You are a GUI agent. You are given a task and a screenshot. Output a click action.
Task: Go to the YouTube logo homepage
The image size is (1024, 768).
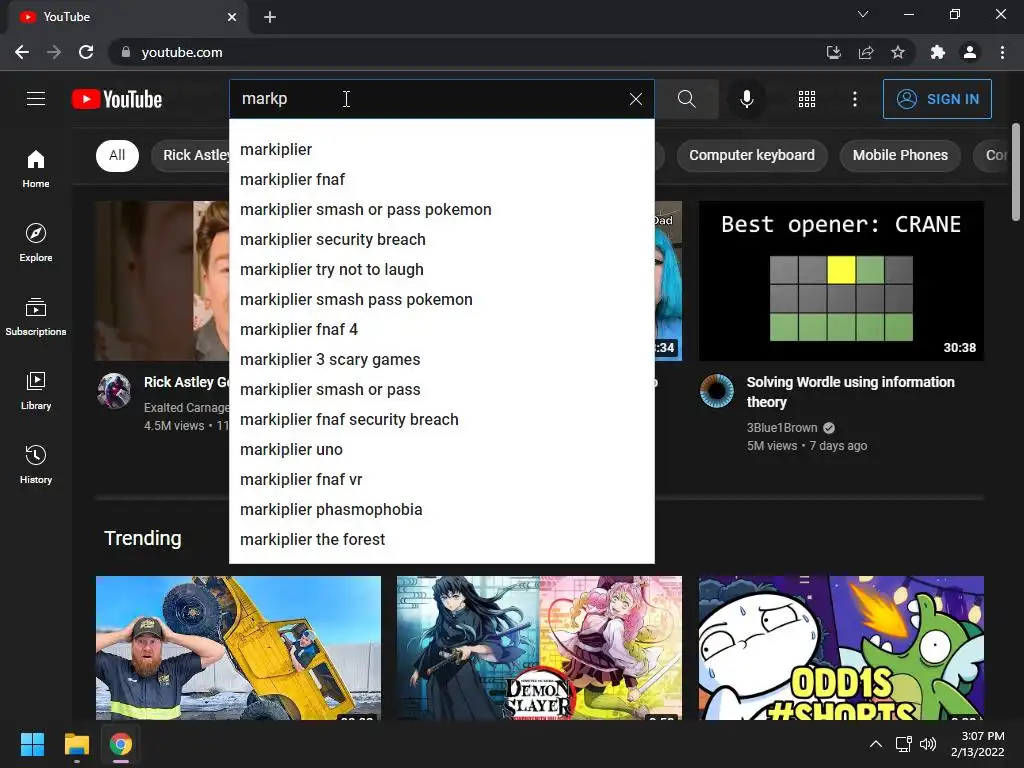point(117,99)
